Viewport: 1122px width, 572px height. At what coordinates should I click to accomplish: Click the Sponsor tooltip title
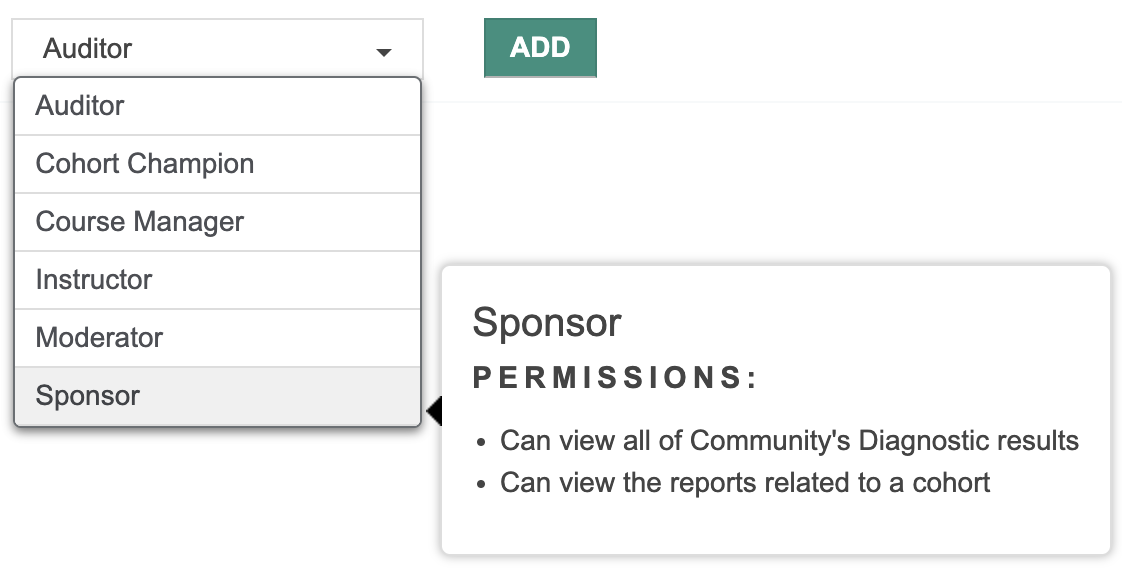coord(547,323)
